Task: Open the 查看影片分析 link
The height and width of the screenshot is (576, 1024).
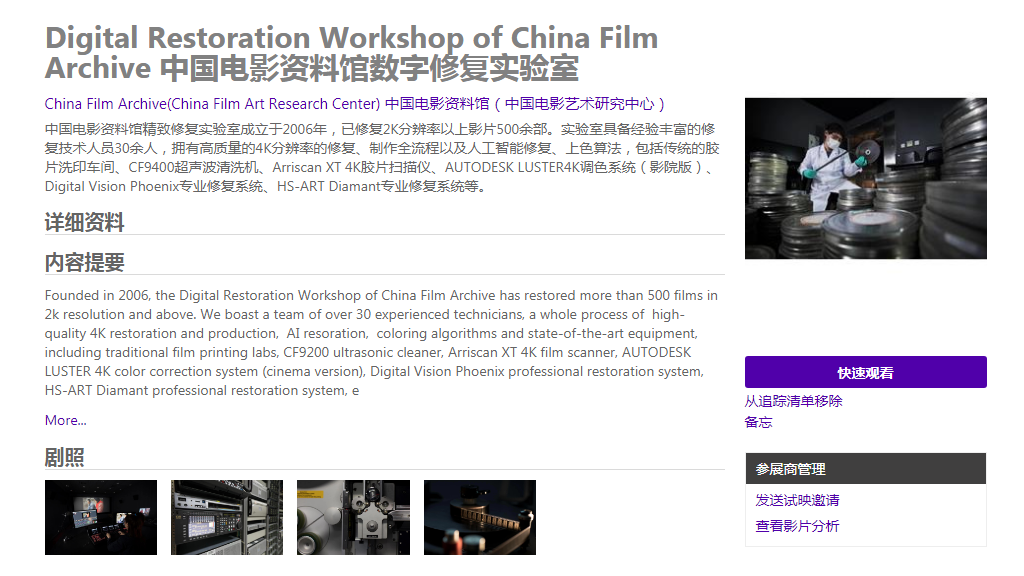Action: coord(797,526)
